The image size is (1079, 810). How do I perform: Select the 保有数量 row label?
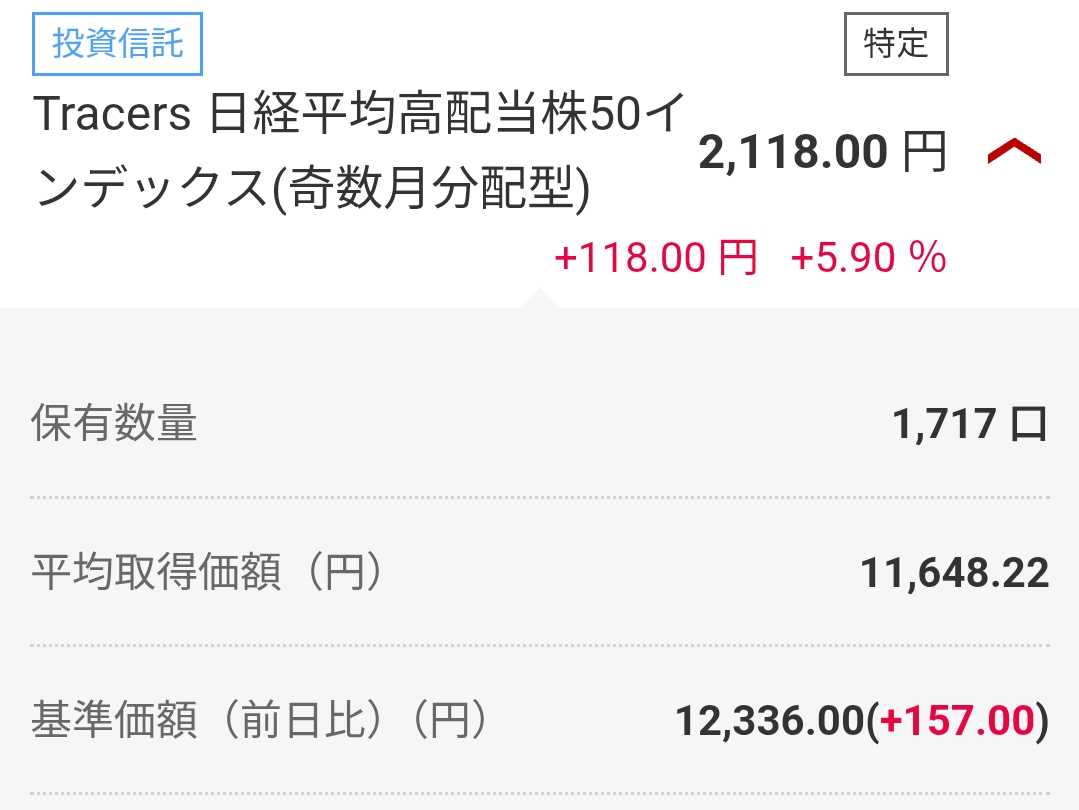(114, 424)
